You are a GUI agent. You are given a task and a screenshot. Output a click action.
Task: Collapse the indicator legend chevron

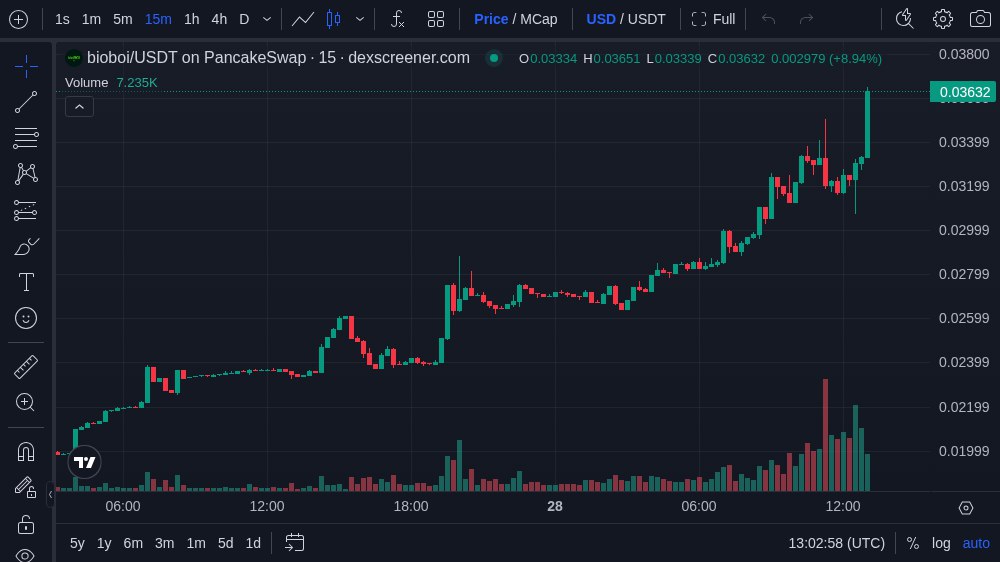pos(80,106)
